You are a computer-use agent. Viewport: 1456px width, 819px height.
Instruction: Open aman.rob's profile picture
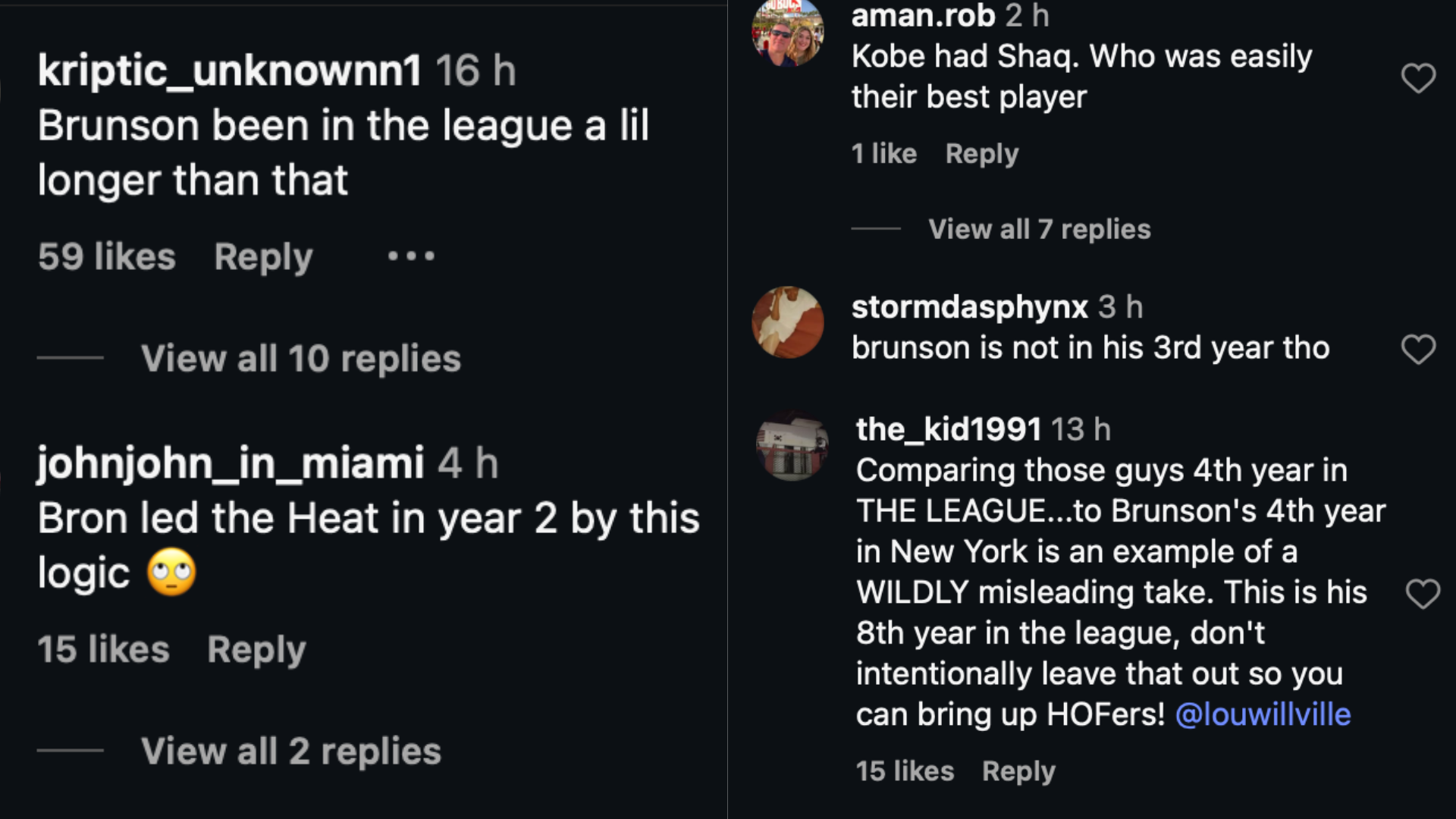point(787,33)
